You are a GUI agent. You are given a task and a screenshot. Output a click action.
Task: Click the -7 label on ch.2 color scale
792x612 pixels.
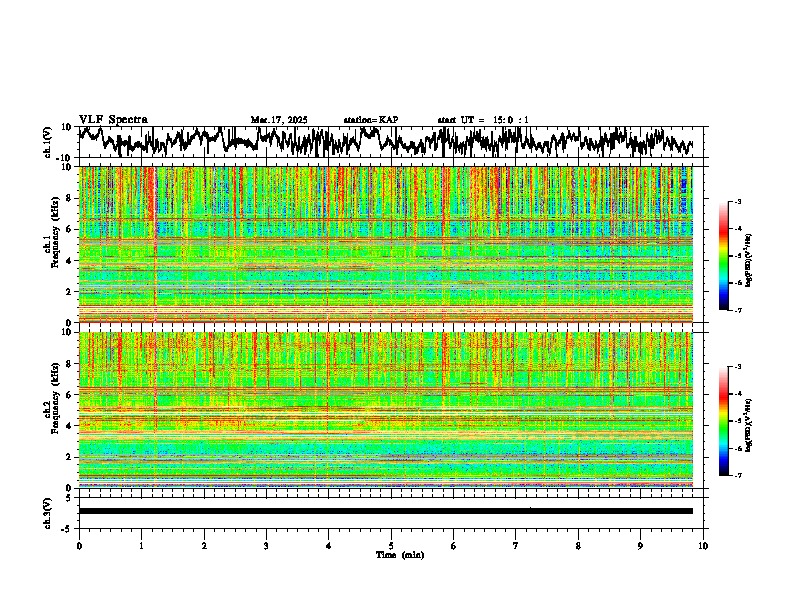pyautogui.click(x=737, y=475)
